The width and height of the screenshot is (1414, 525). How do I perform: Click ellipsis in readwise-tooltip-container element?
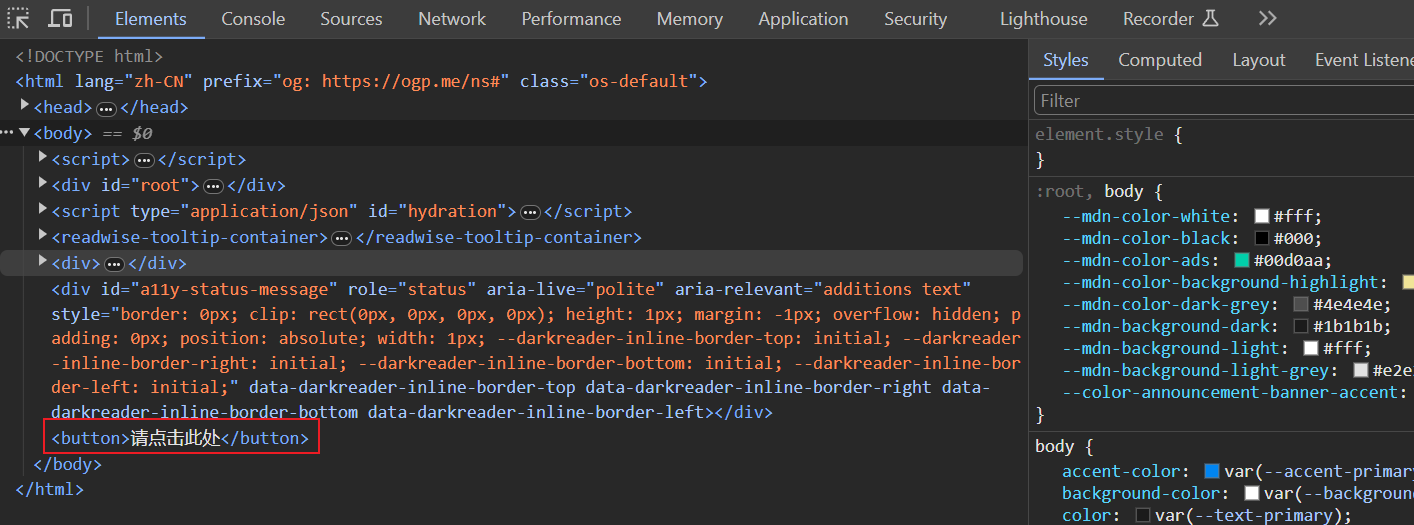342,238
